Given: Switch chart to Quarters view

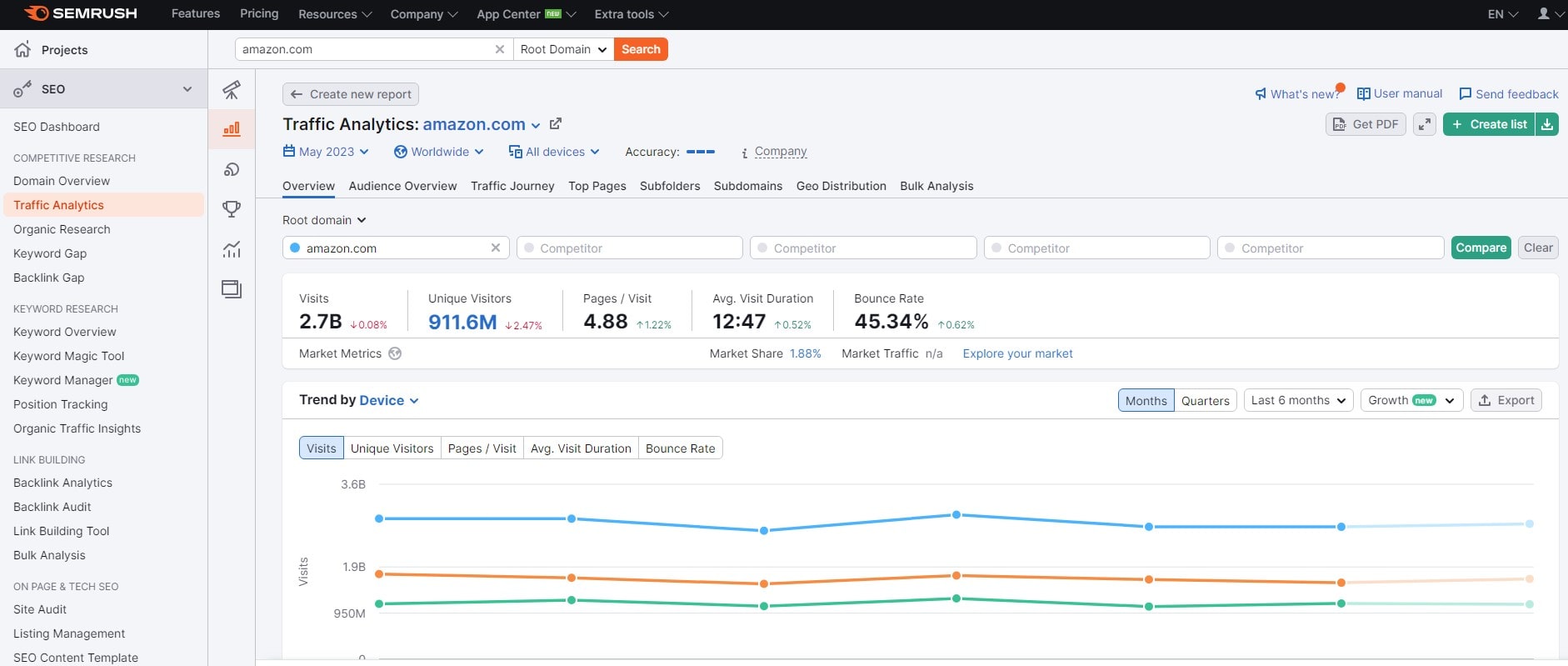Looking at the screenshot, I should pos(1205,400).
